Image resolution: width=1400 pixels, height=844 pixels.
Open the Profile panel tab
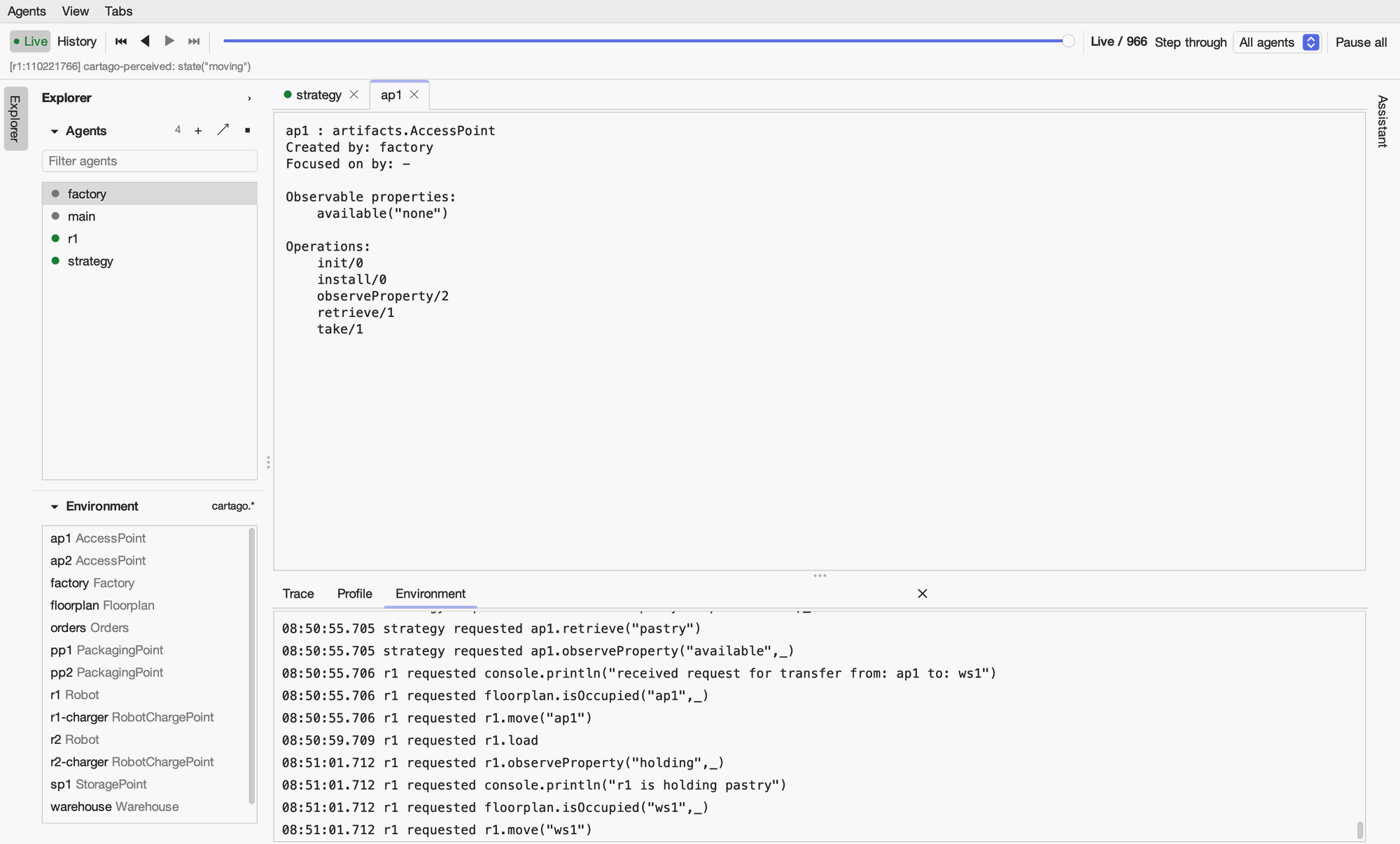(x=355, y=593)
